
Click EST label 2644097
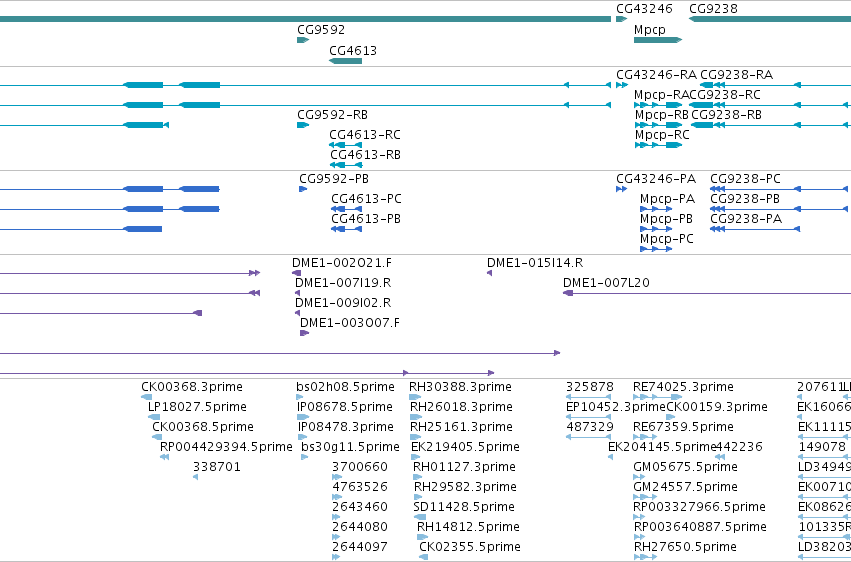coord(360,547)
